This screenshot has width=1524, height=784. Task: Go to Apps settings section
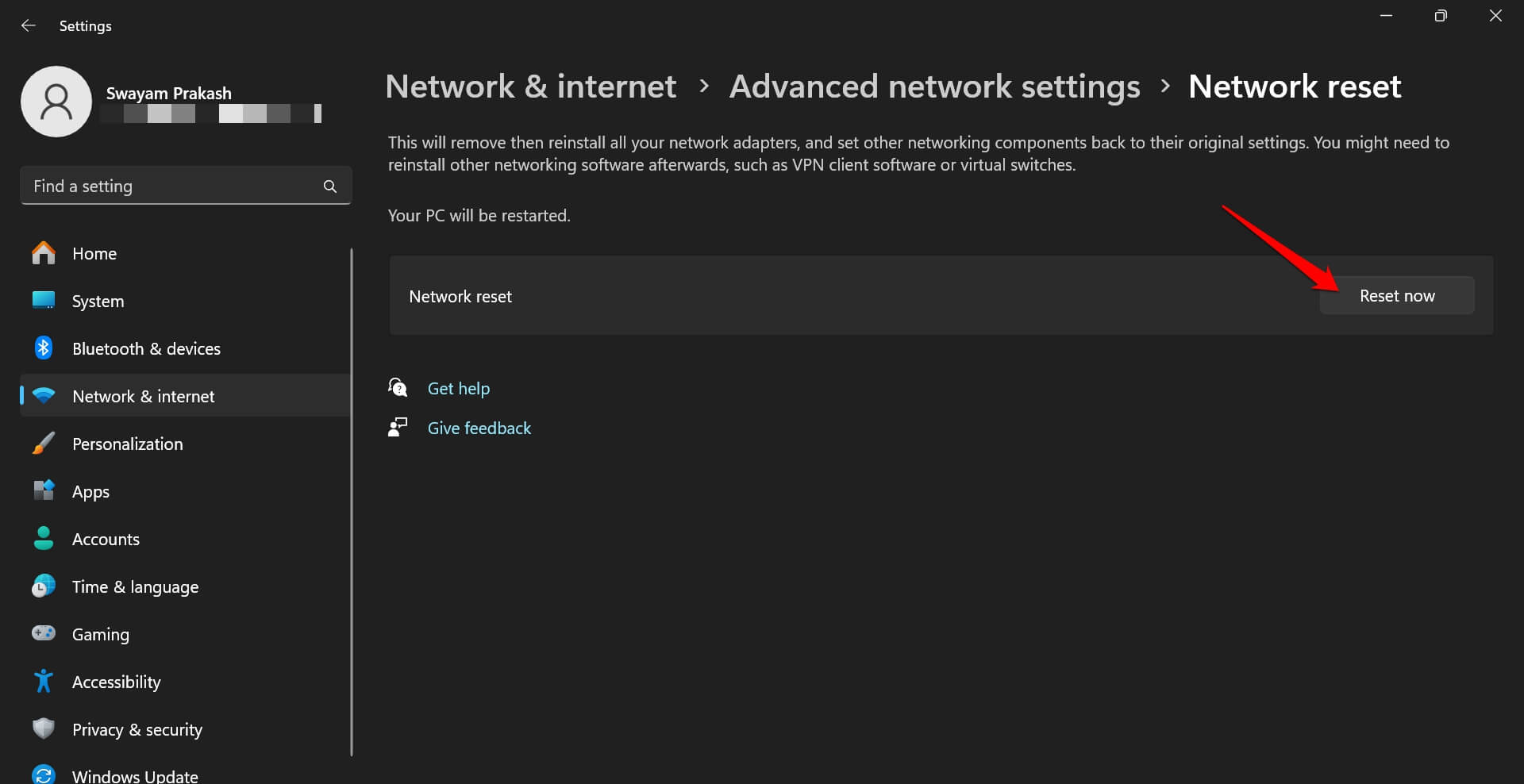[x=90, y=492]
